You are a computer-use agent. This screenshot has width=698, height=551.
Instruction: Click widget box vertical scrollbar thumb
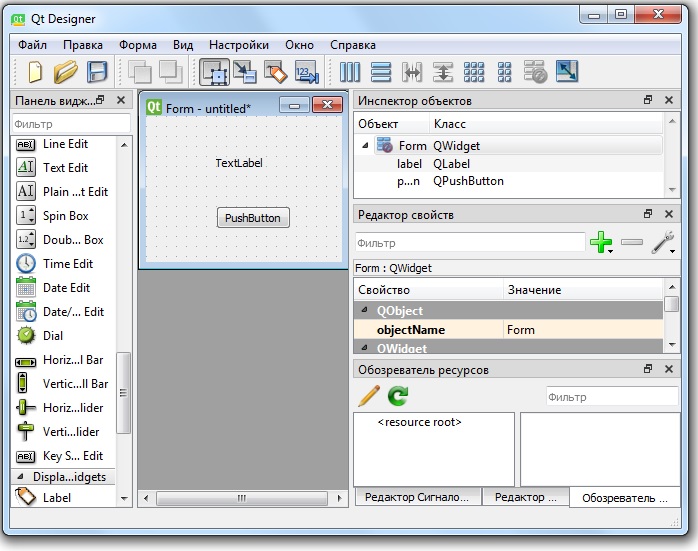(x=123, y=393)
